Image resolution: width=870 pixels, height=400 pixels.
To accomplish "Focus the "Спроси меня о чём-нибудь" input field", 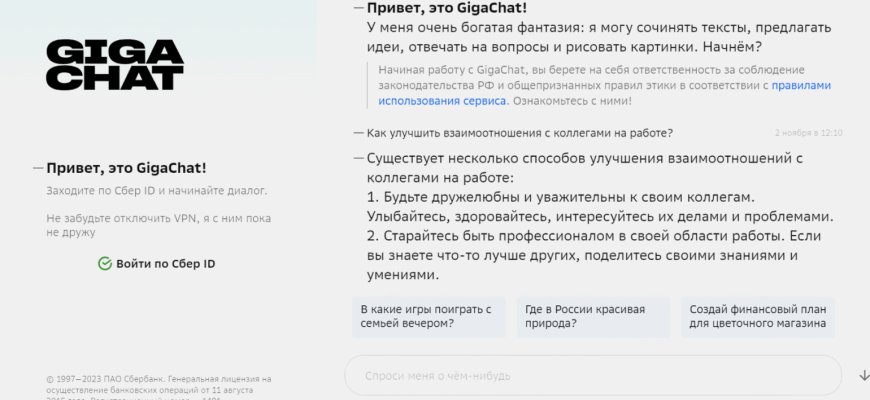I will point(590,376).
